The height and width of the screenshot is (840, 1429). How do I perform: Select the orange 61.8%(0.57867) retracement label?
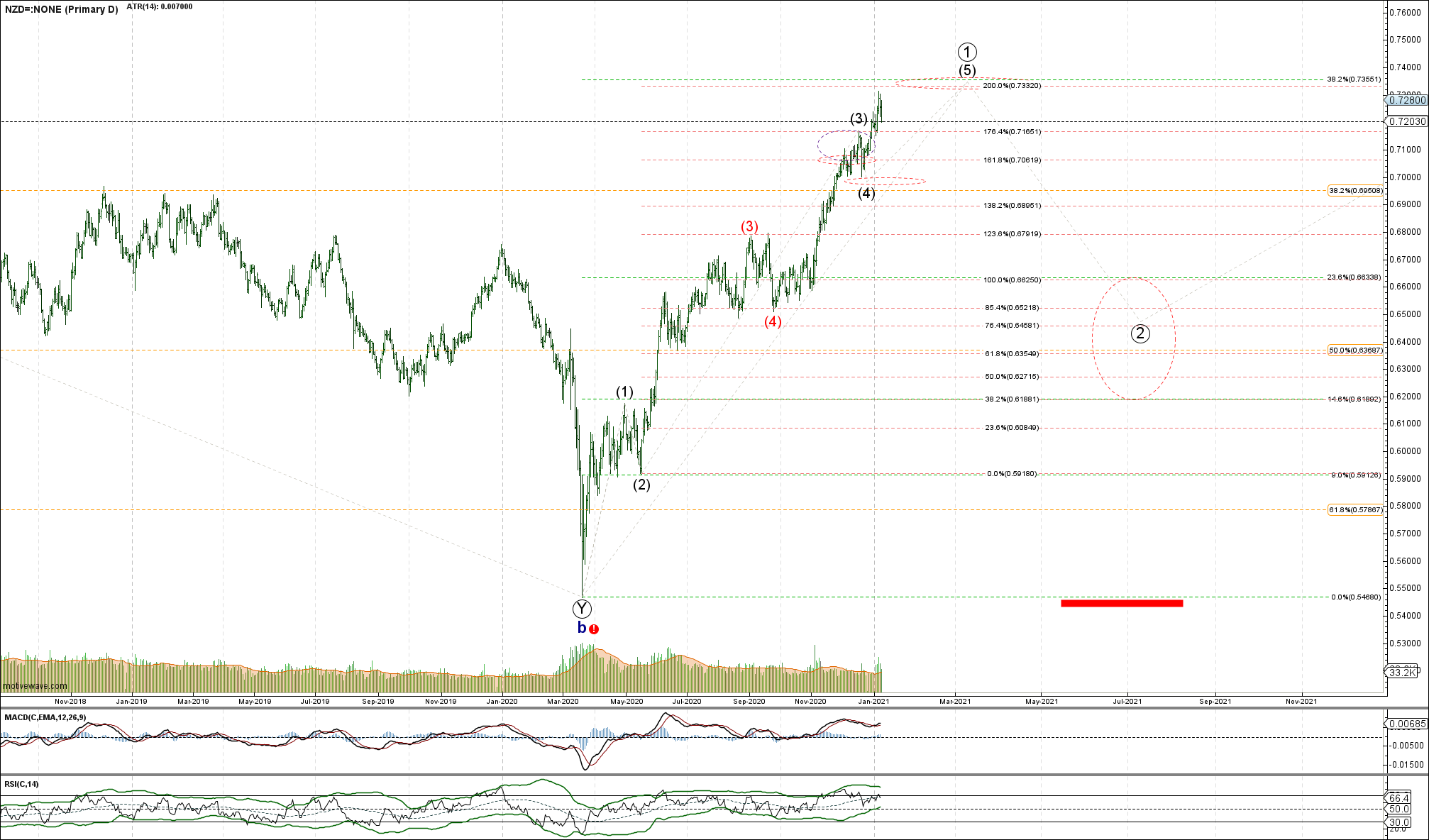click(x=1355, y=509)
